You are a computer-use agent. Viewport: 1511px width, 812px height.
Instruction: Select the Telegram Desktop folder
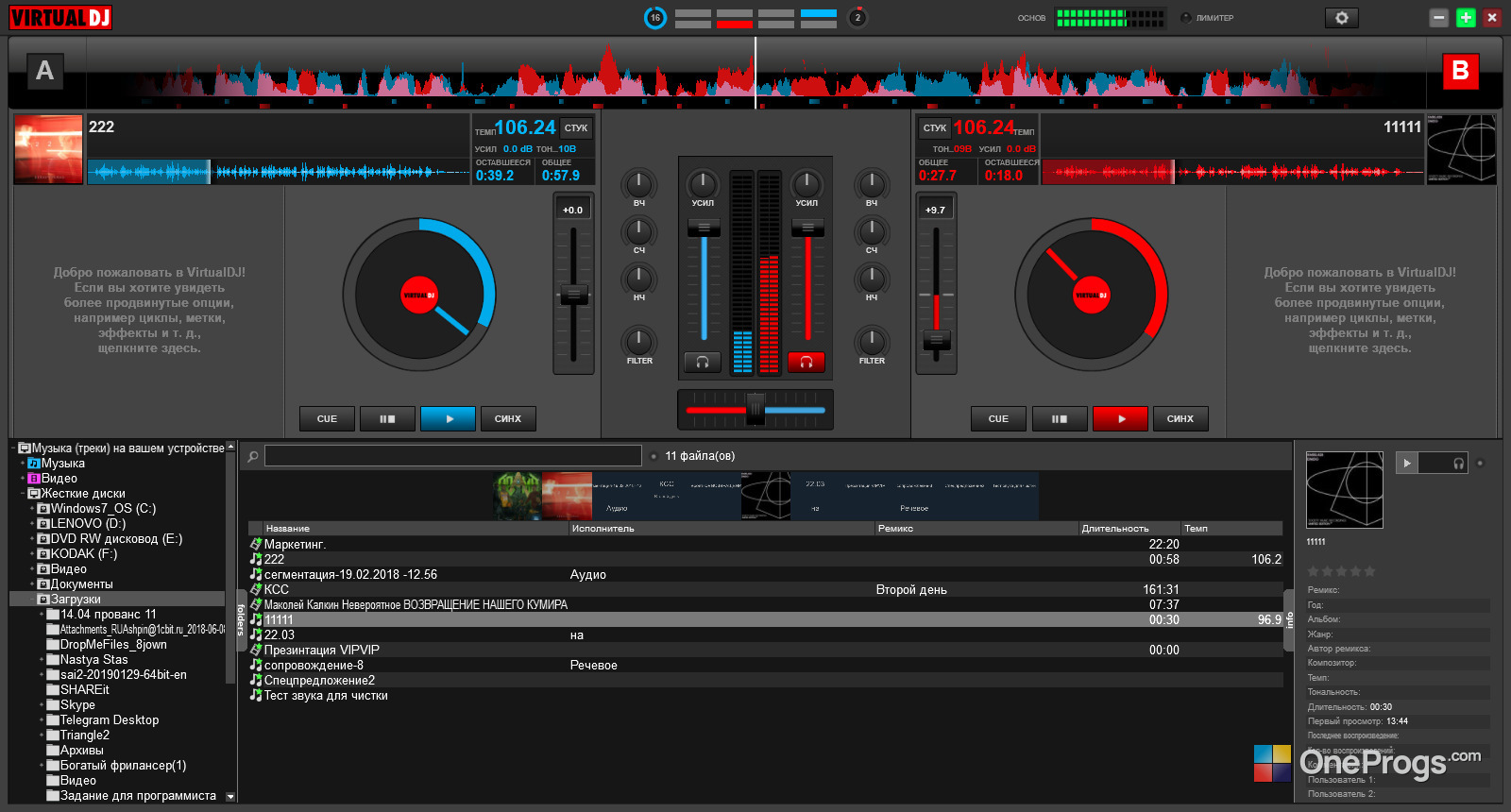click(x=110, y=720)
